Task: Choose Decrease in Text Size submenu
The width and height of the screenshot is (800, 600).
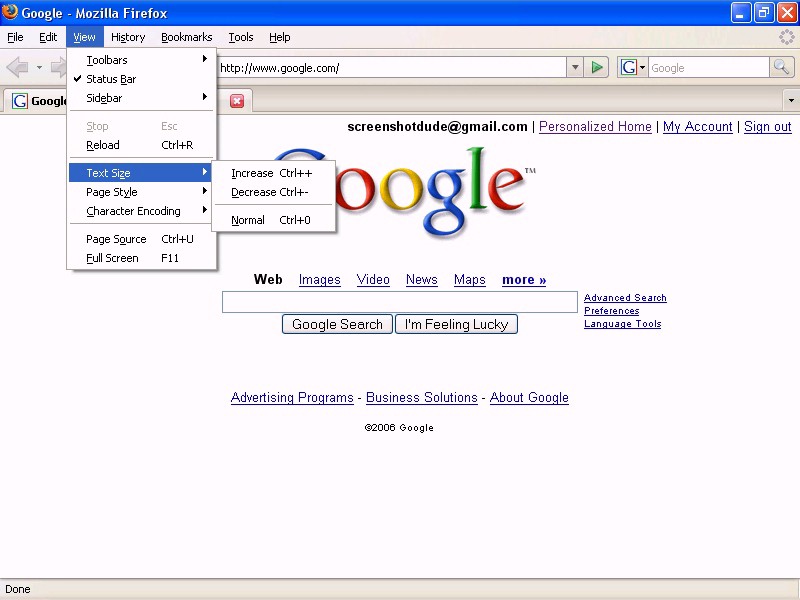Action: click(x=273, y=192)
